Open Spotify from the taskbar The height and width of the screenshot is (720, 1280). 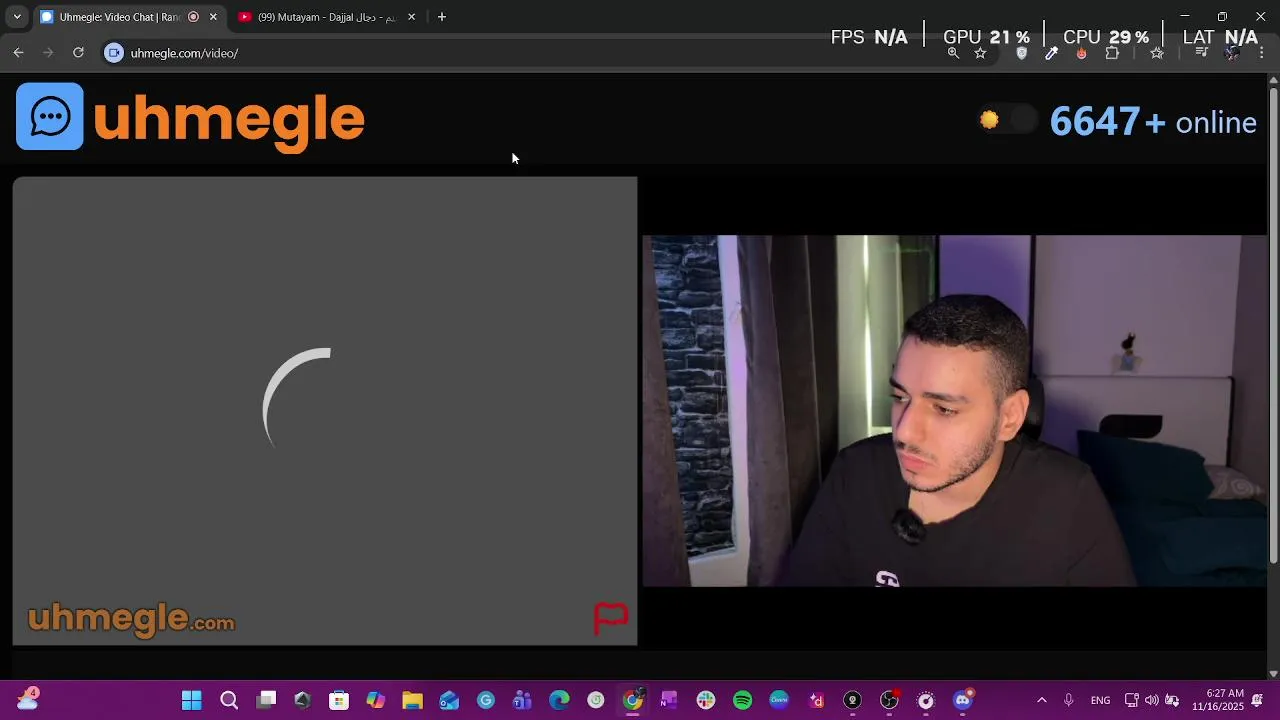tap(743, 700)
